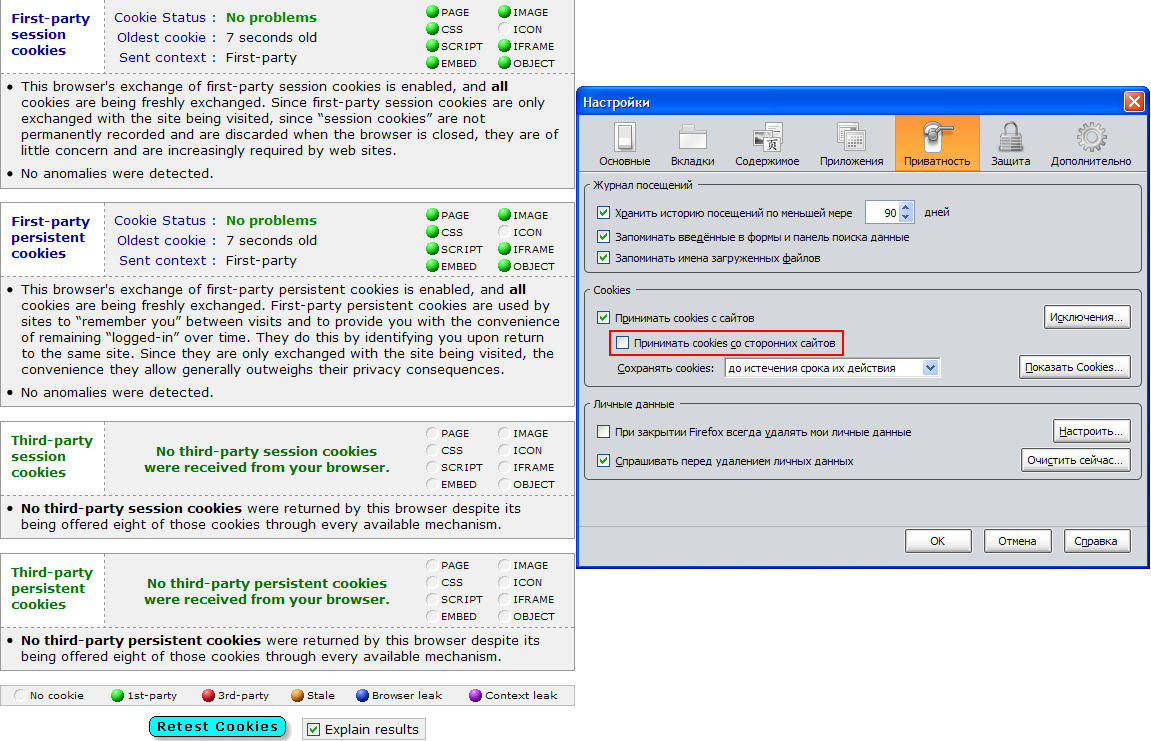1151x741 pixels.
Task: Click the Отмена button
Action: (1017, 541)
